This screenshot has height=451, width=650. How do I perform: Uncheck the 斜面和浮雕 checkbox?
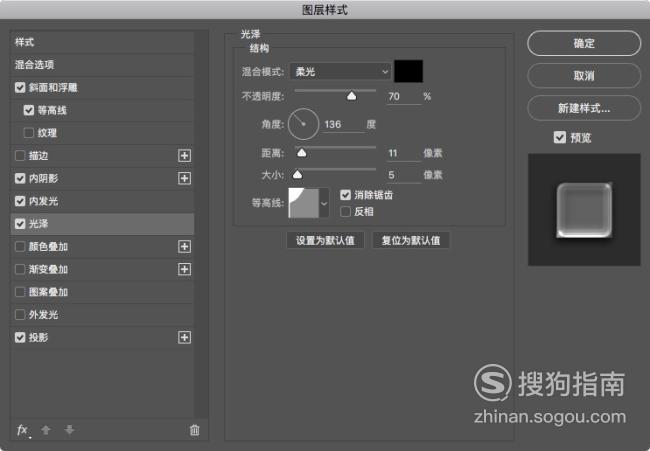(20, 87)
